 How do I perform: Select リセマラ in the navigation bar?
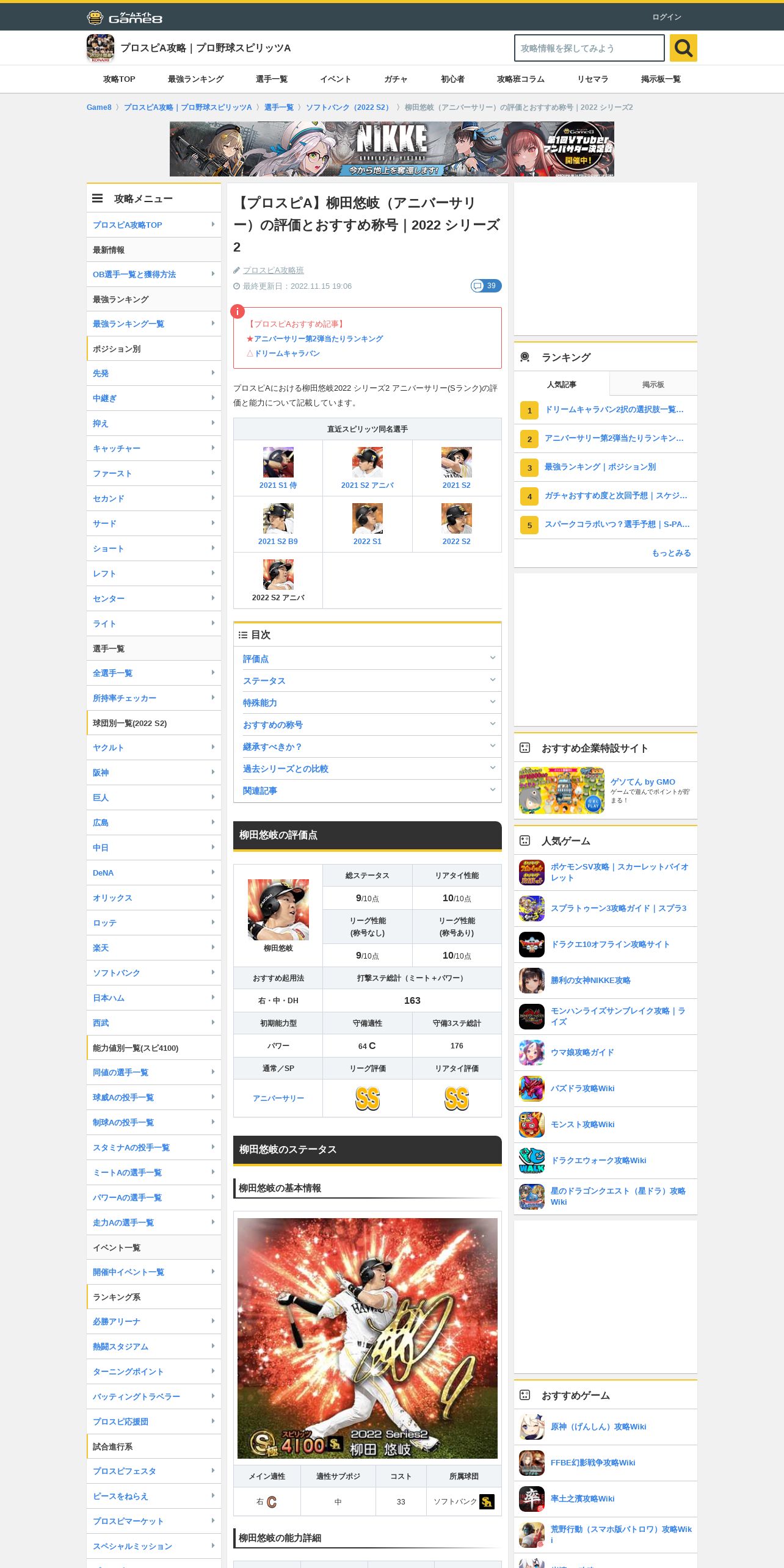pos(592,79)
